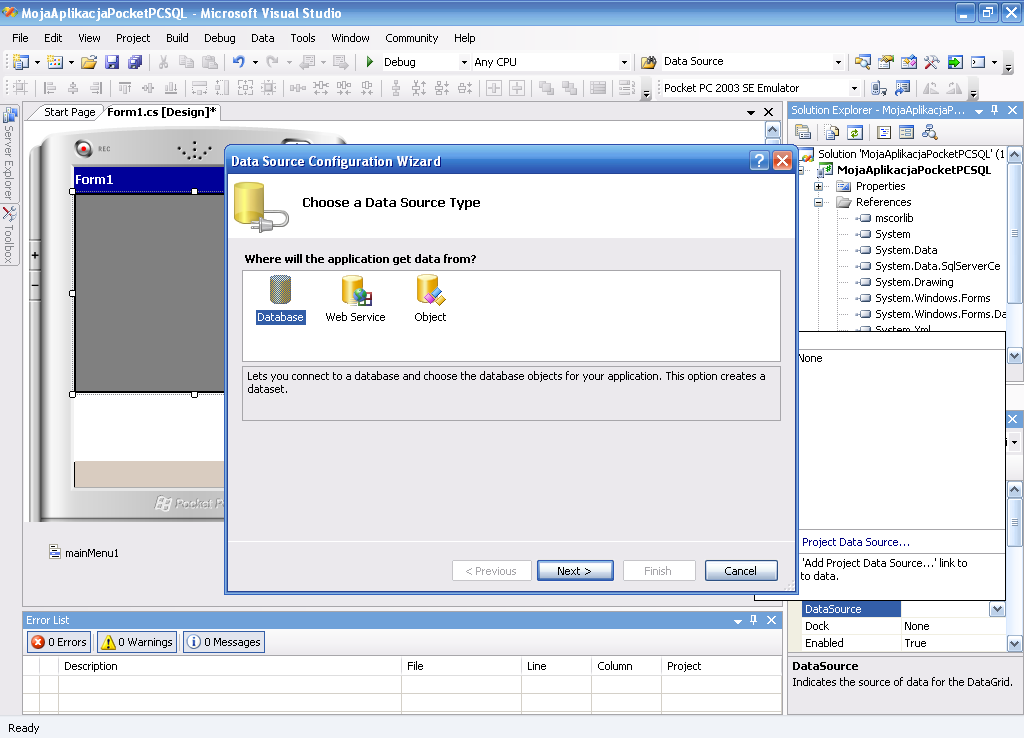Screen dimensions: 1024x738
Task: Toggle auto-hide pin on Solution Explorer
Action: [995, 110]
